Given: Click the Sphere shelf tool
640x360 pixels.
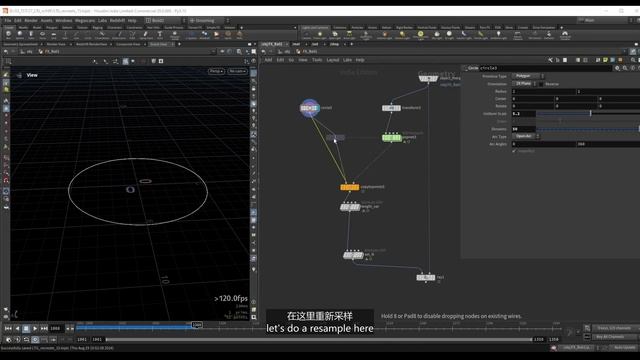Looking at the screenshot, I should pyautogui.click(x=20, y=35).
